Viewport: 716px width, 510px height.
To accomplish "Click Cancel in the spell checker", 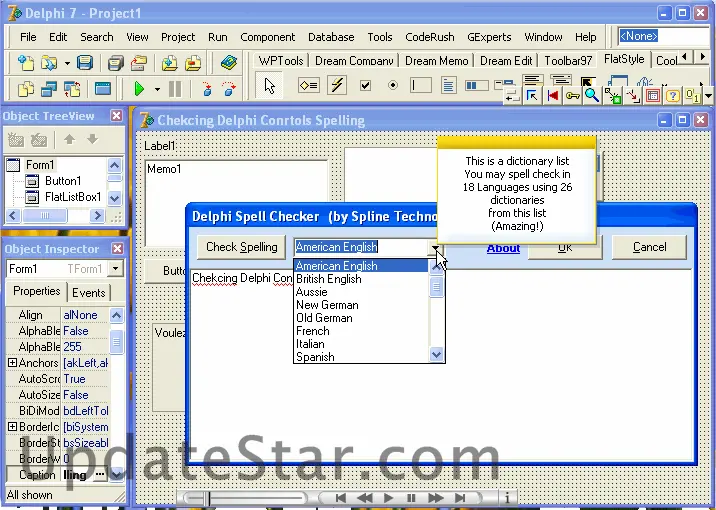I will [649, 247].
